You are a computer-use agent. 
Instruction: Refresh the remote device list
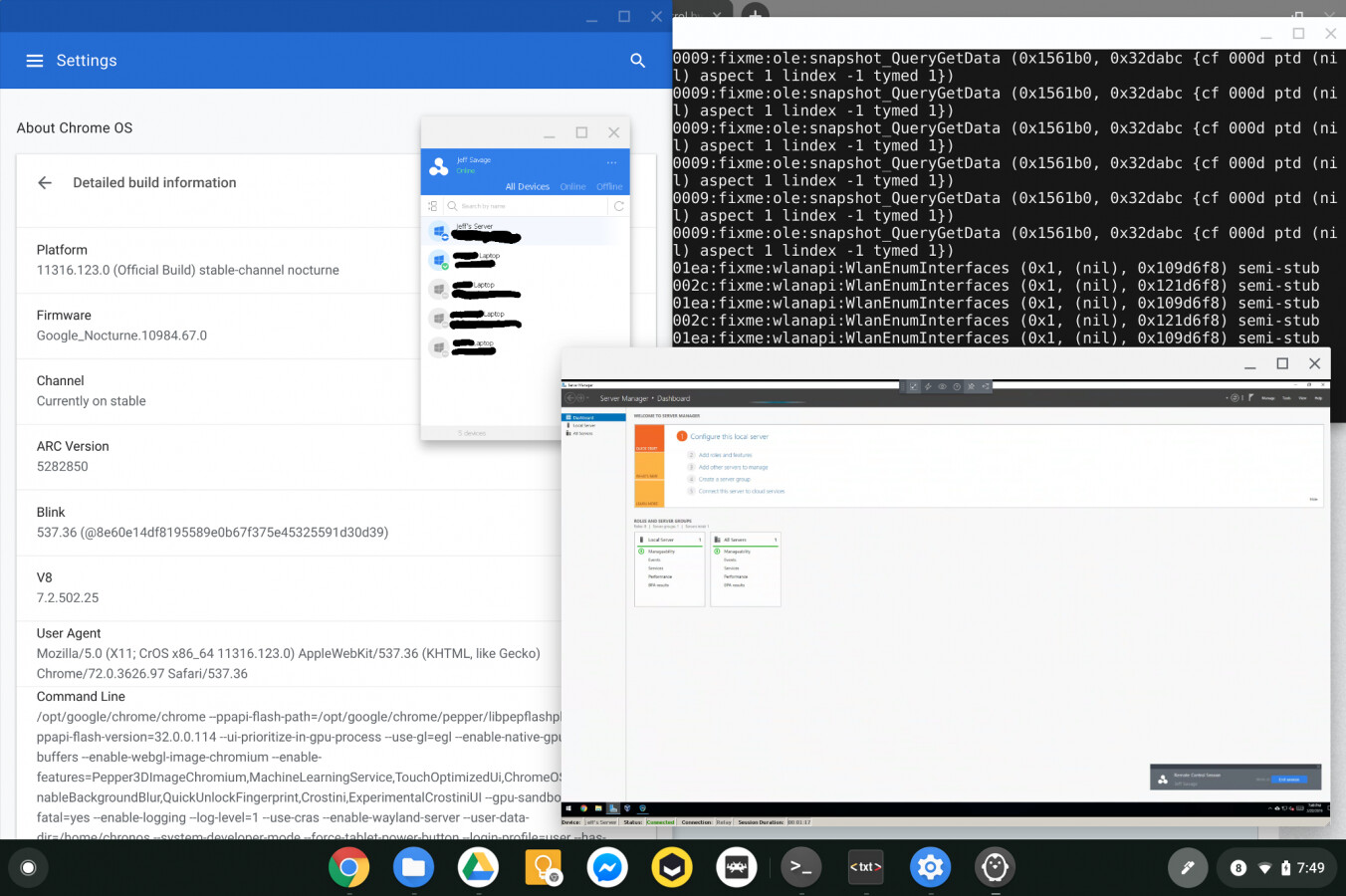(x=618, y=206)
